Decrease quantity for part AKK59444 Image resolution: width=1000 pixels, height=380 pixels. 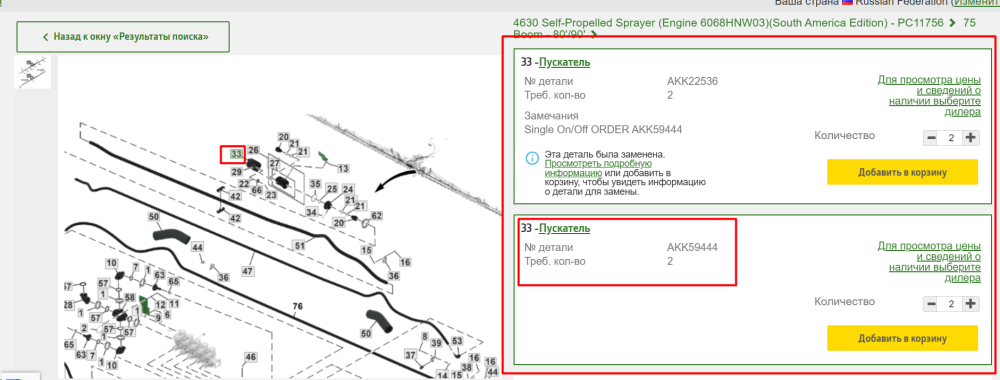coord(931,304)
